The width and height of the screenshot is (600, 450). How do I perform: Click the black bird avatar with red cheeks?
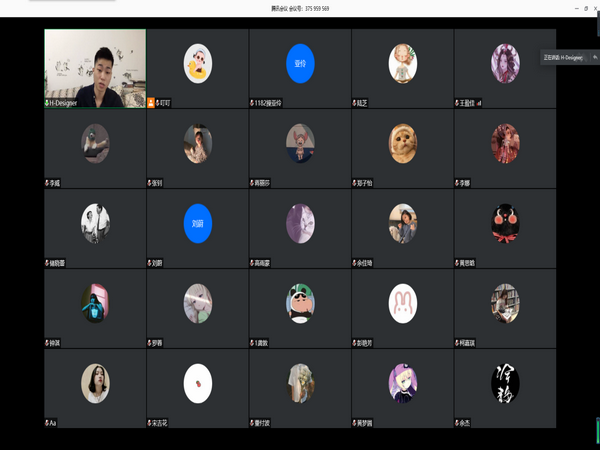point(505,223)
